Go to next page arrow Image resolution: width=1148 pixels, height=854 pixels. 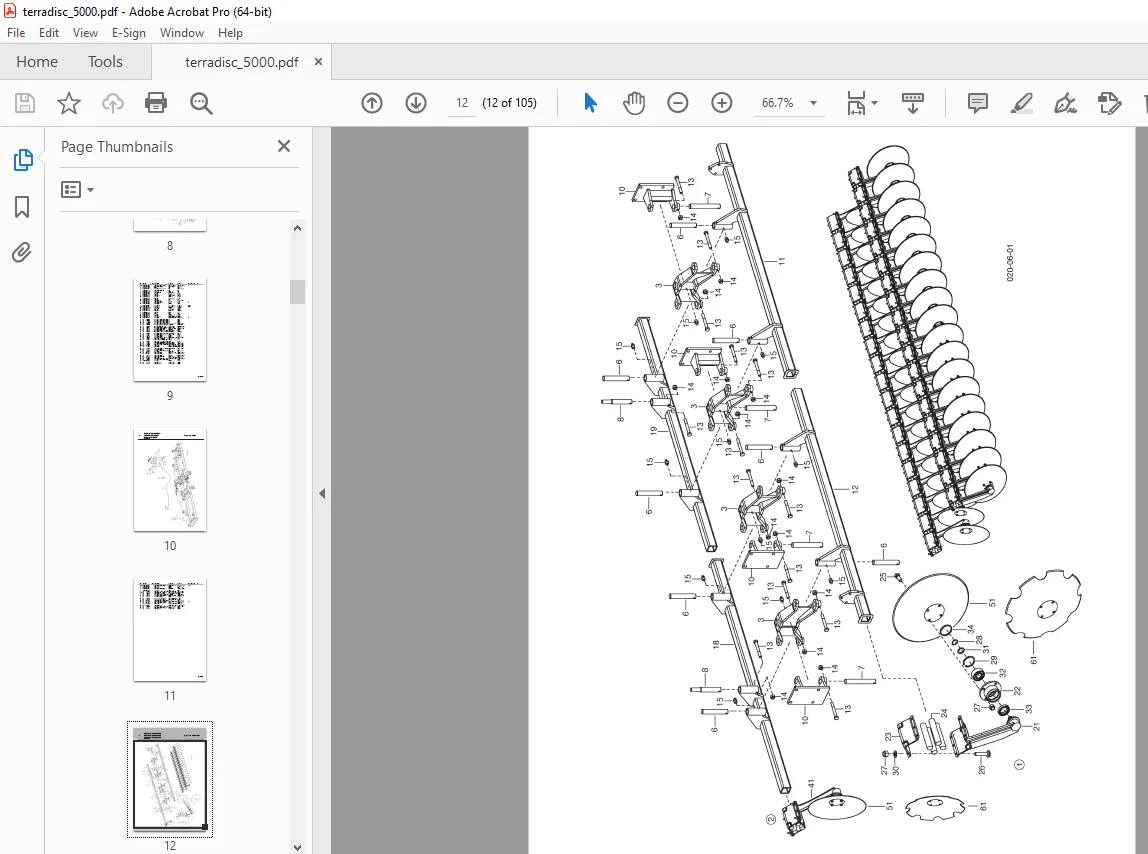pos(416,103)
